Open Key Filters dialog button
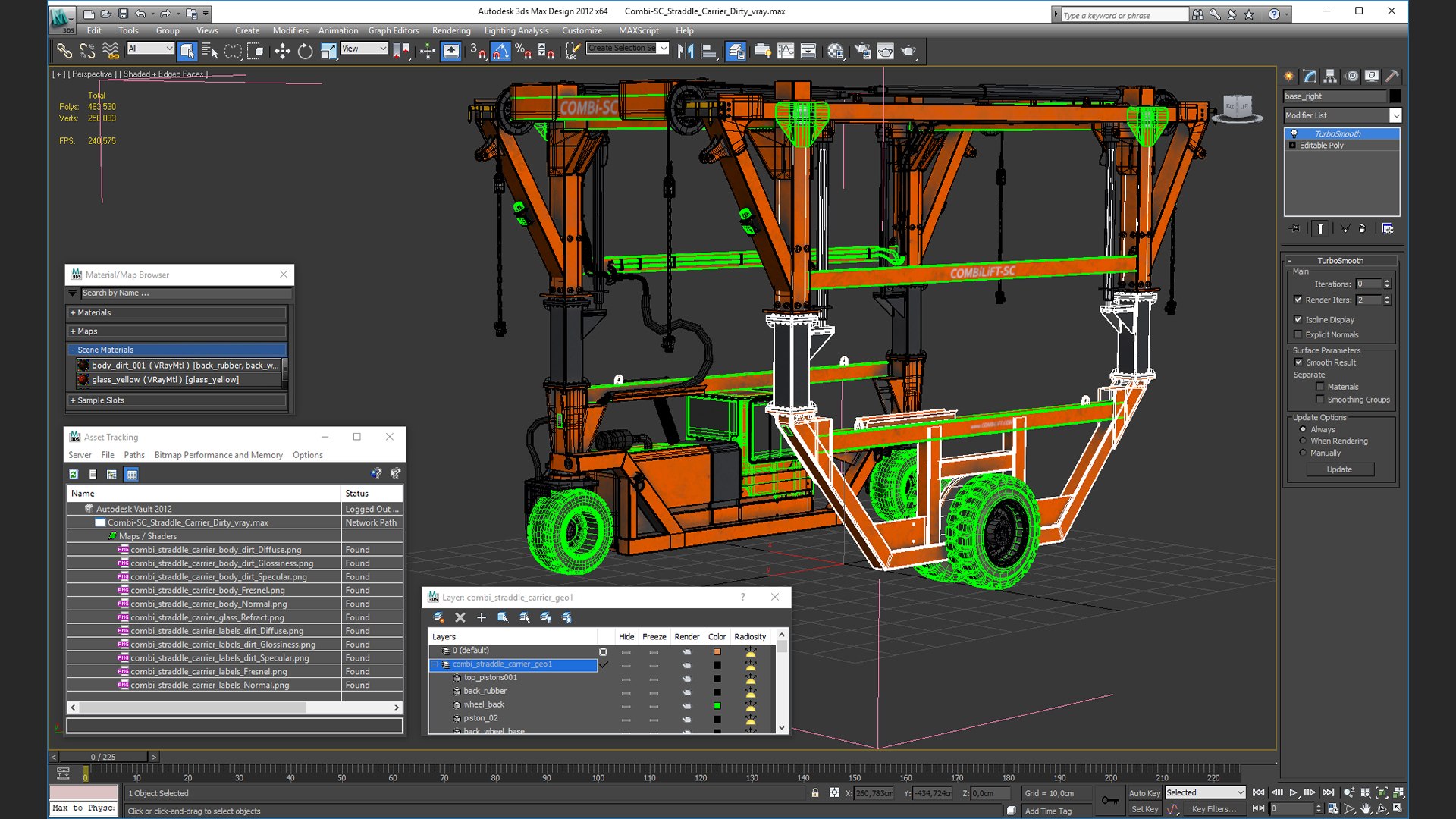1456x819 pixels. click(1213, 809)
